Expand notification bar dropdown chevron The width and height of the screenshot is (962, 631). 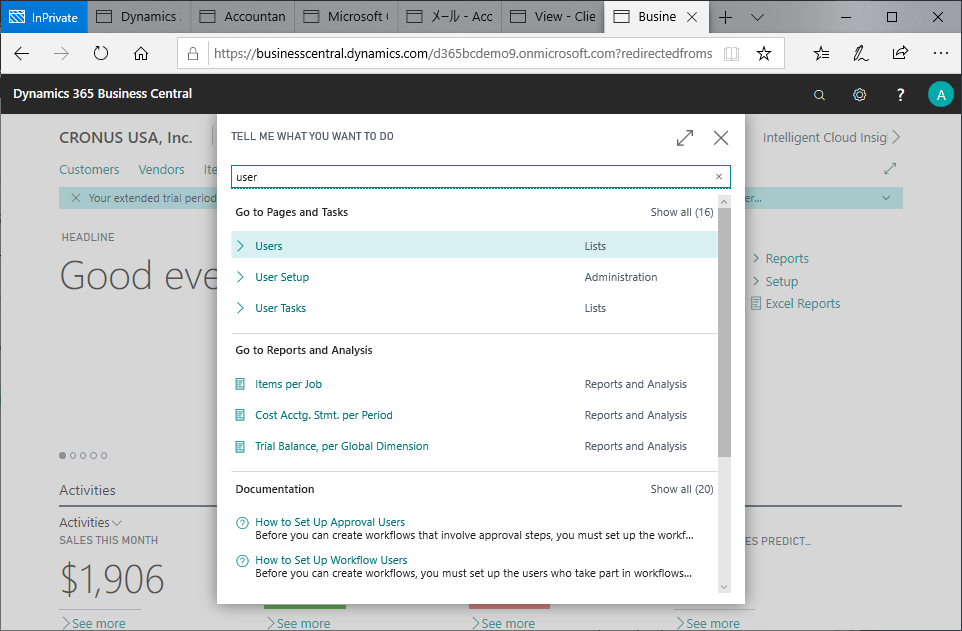click(886, 198)
